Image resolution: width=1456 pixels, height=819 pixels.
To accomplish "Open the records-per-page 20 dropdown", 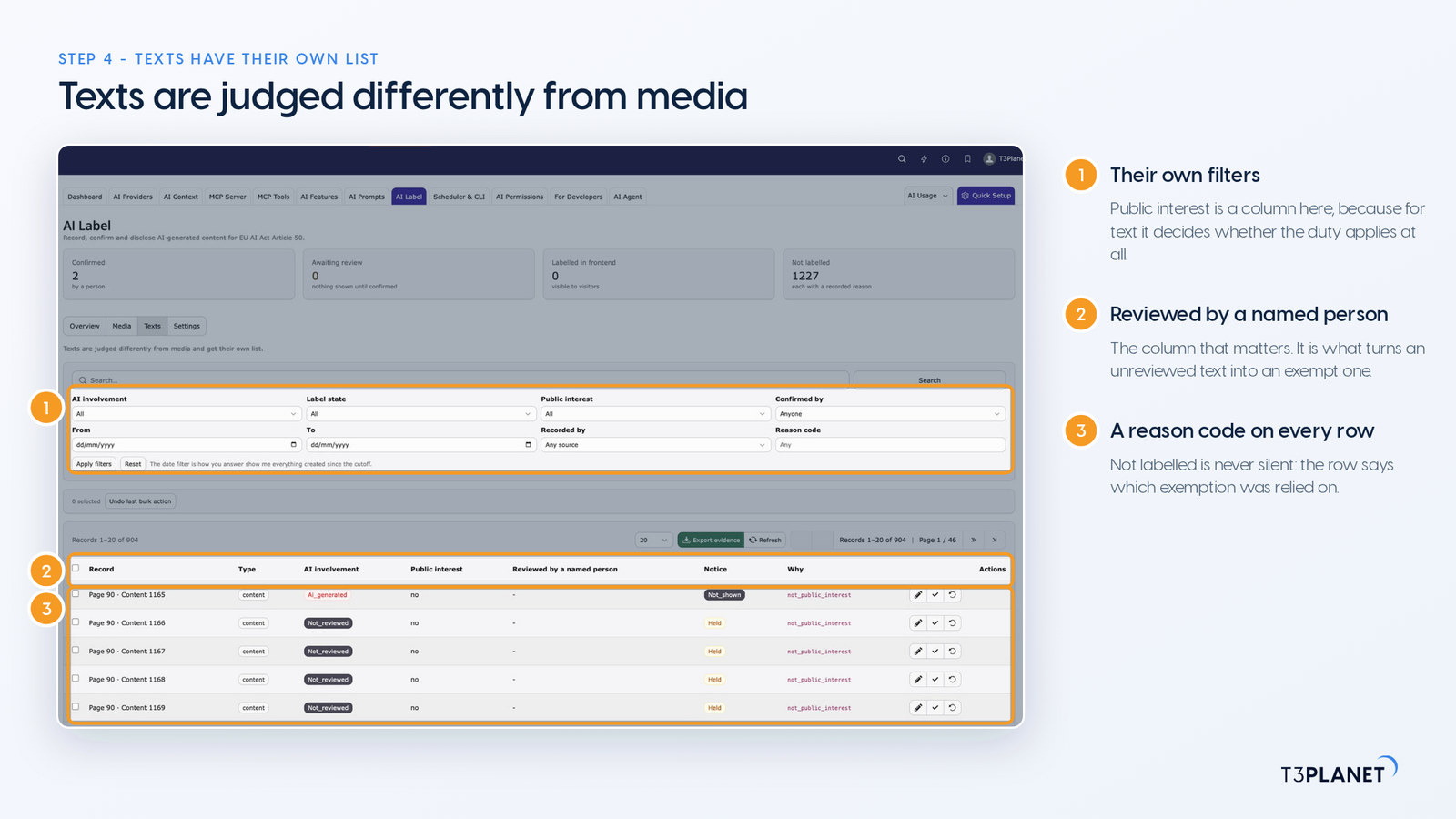I will pos(653,540).
